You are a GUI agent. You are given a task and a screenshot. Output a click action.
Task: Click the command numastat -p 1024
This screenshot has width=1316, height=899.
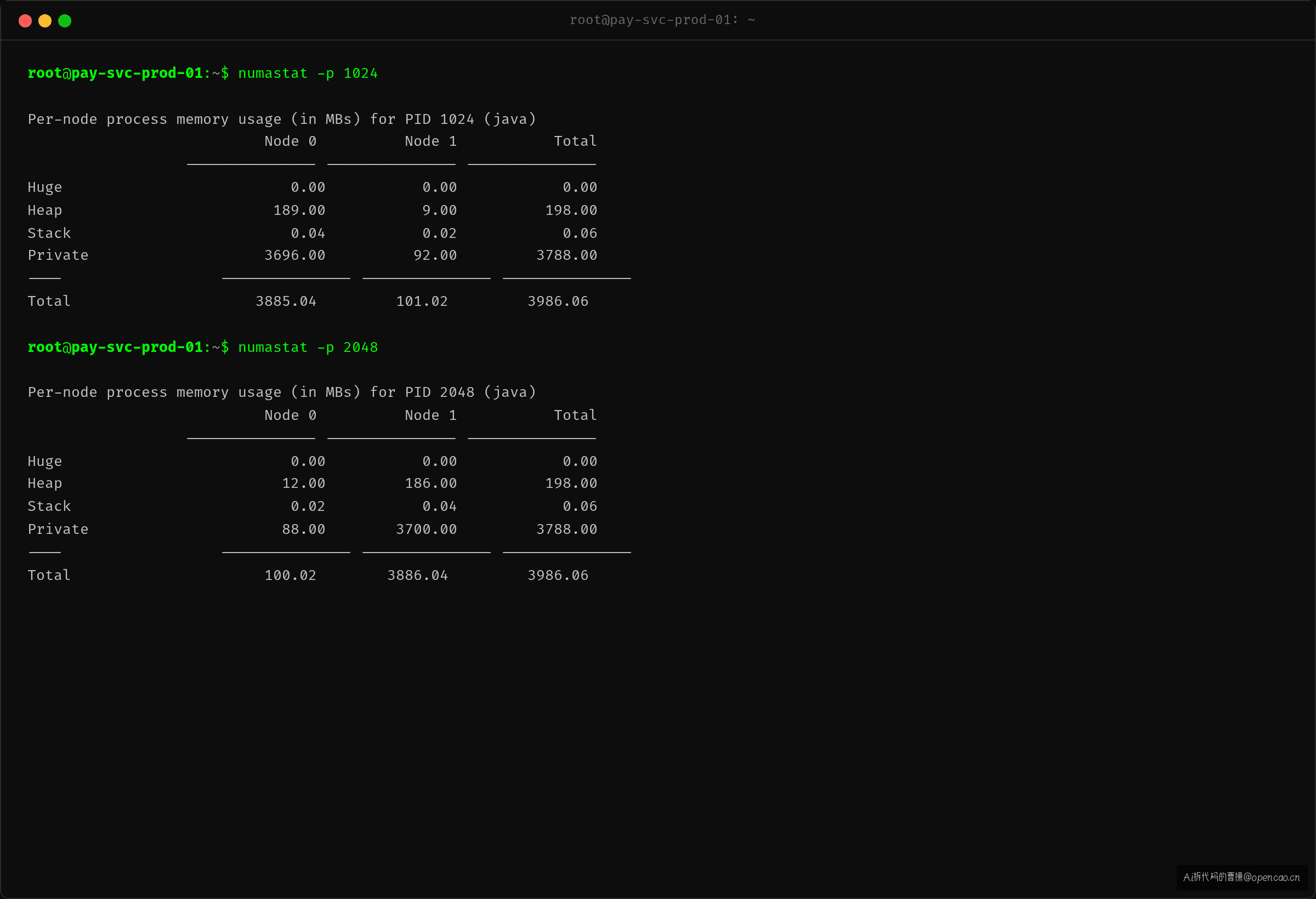click(308, 73)
